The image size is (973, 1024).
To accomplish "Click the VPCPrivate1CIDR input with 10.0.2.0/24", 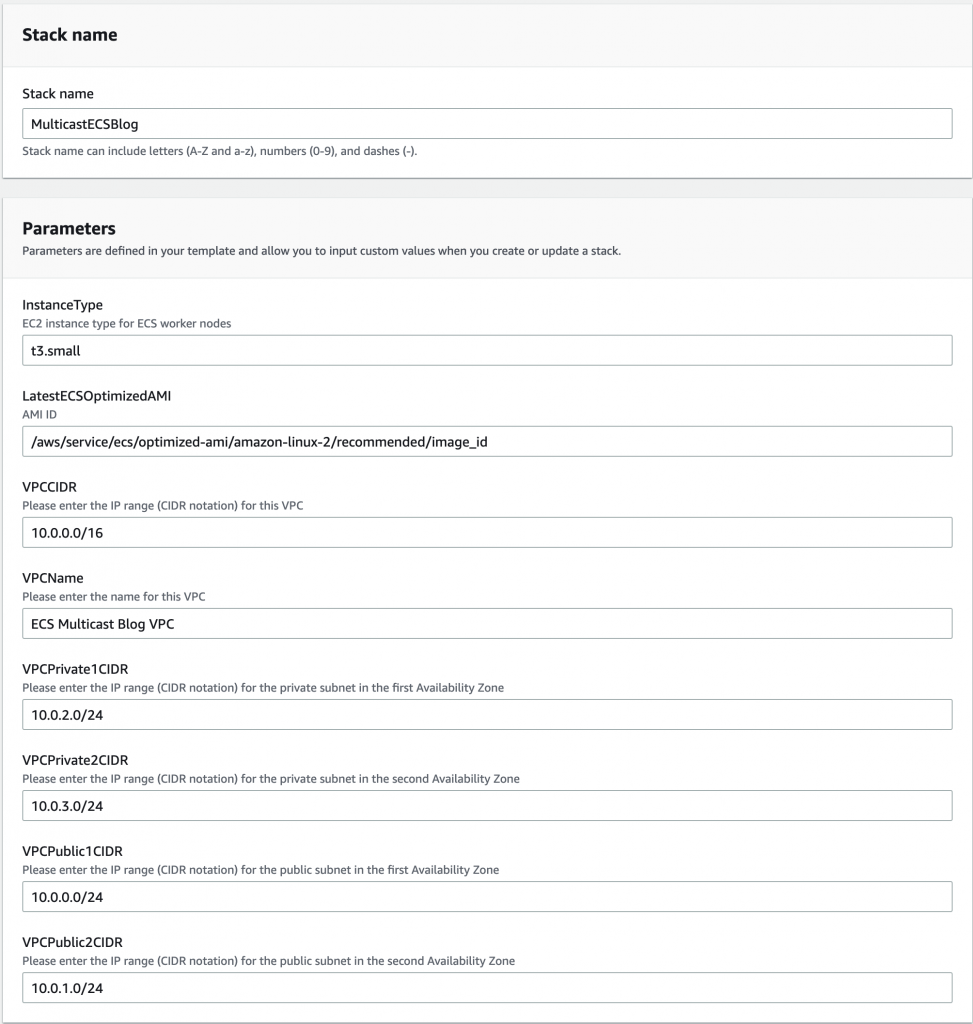I will 487,714.
